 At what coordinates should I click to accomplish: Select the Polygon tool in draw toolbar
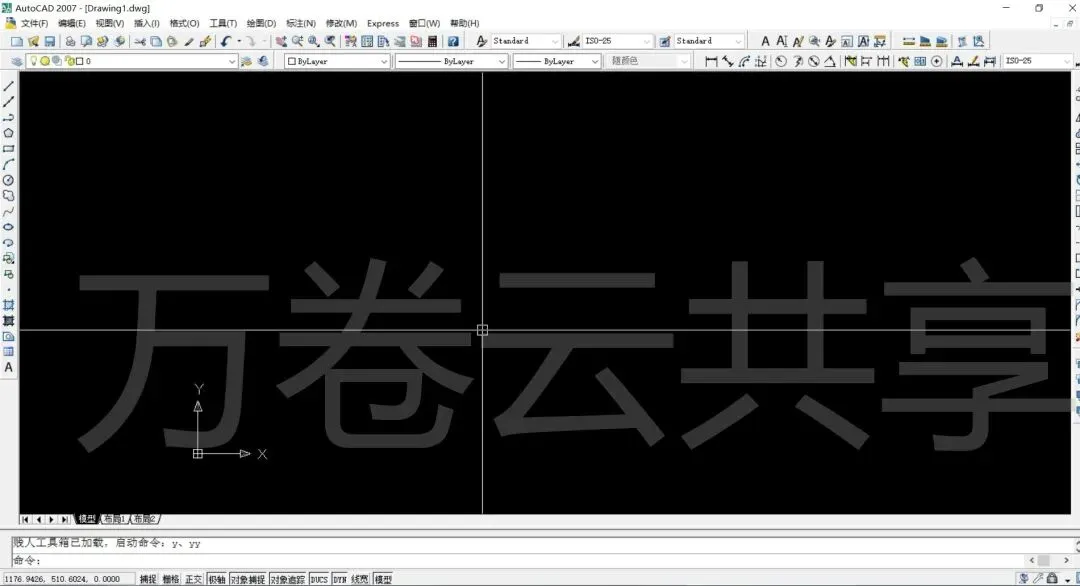pos(8,133)
